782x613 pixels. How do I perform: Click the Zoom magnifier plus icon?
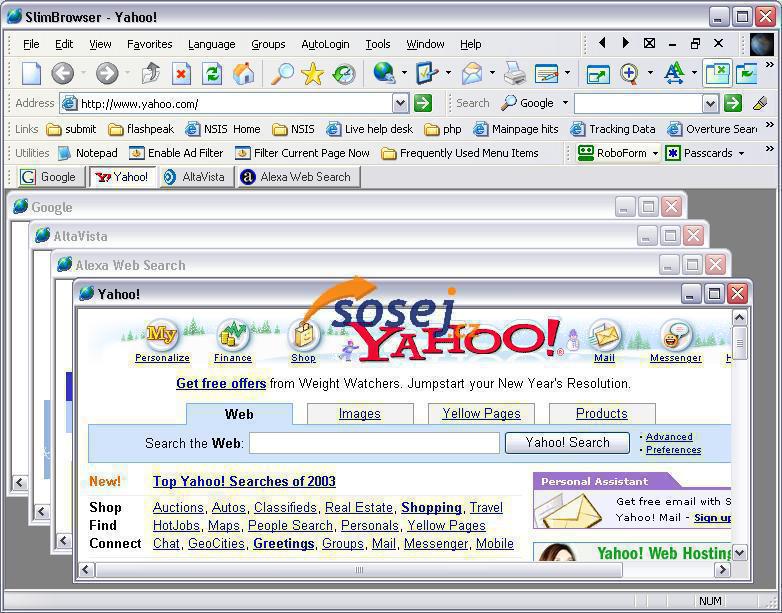(629, 73)
